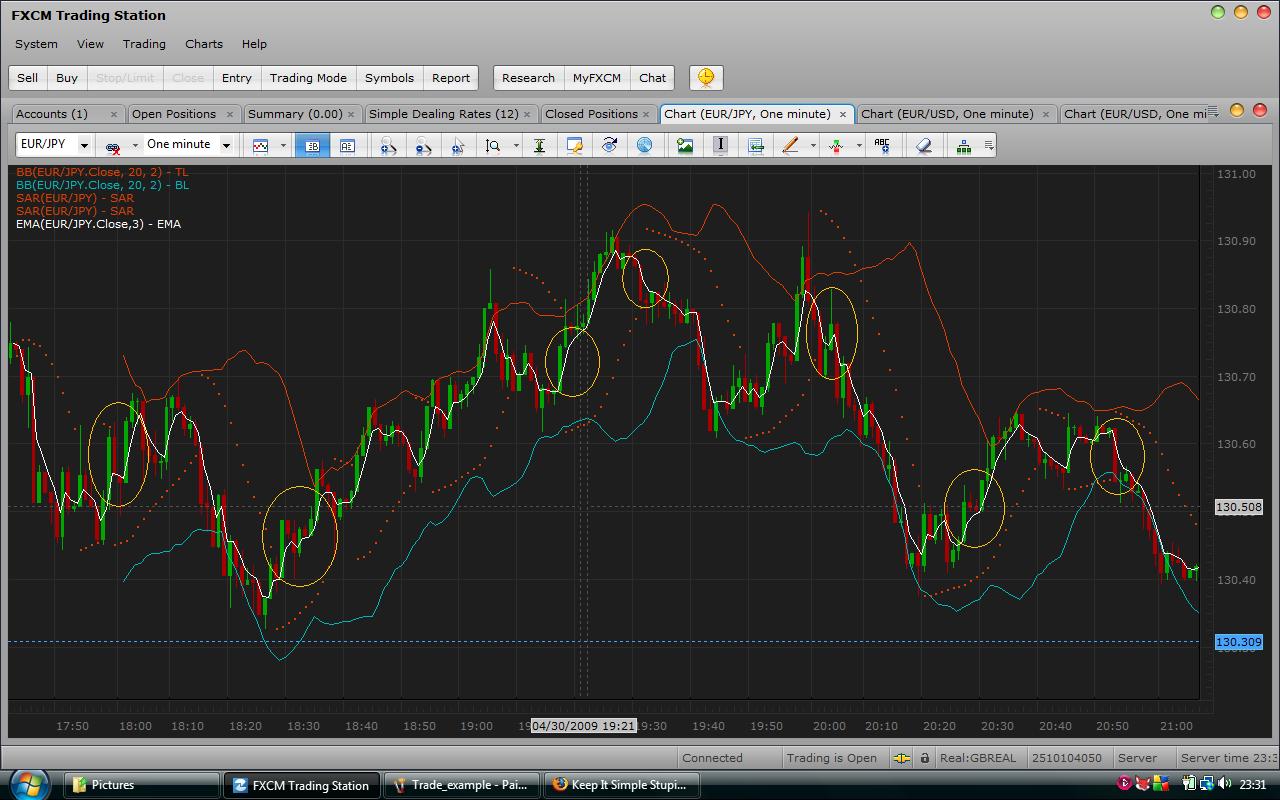The width and height of the screenshot is (1280, 800).
Task: Close the Open Positions tab
Action: pos(230,115)
